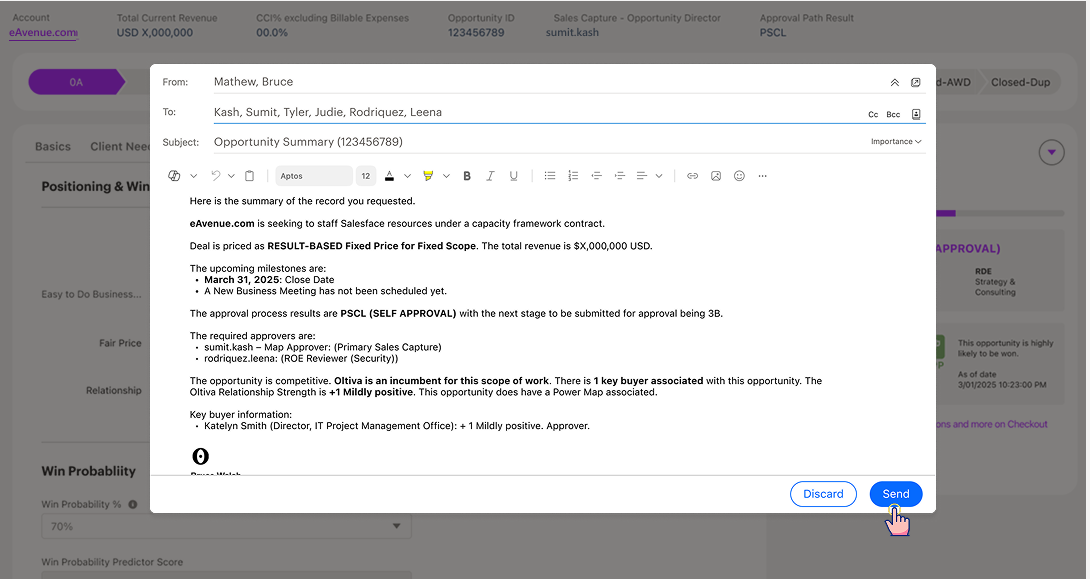Click the purple progress bar
Viewport: 1090px width, 580px height.
[x=945, y=214]
